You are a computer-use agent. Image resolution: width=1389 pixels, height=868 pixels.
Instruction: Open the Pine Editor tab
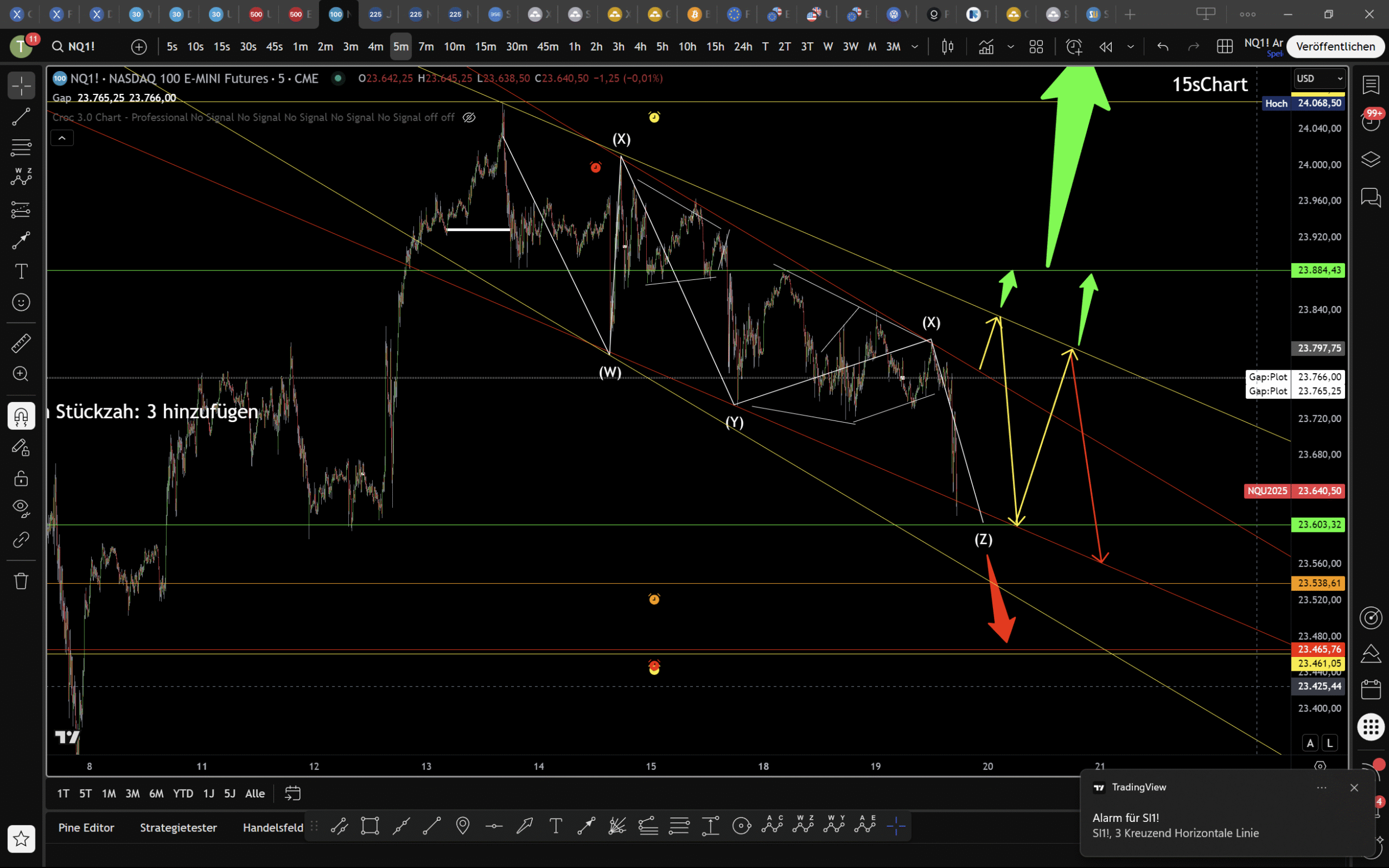[86, 827]
